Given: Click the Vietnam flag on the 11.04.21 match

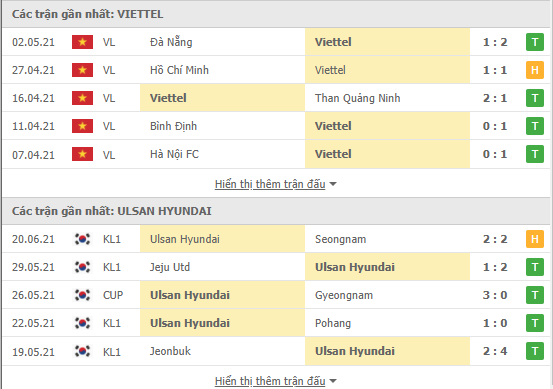Looking at the screenshot, I should pyautogui.click(x=82, y=126).
